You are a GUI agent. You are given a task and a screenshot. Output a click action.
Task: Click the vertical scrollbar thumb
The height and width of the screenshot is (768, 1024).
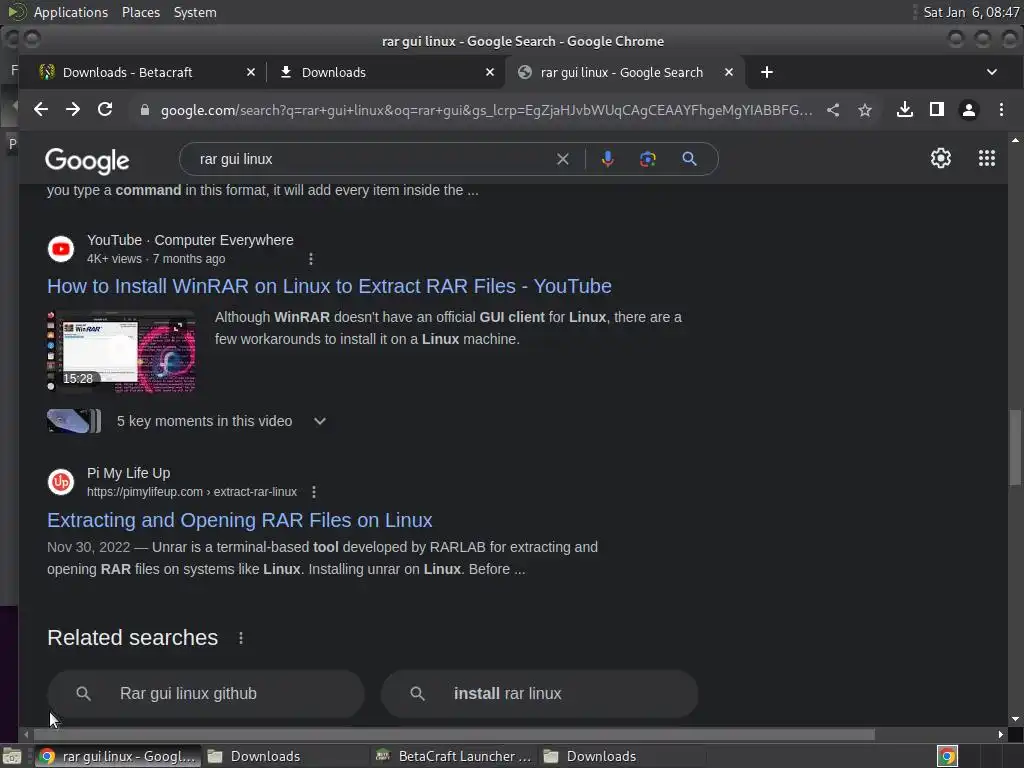[1014, 447]
